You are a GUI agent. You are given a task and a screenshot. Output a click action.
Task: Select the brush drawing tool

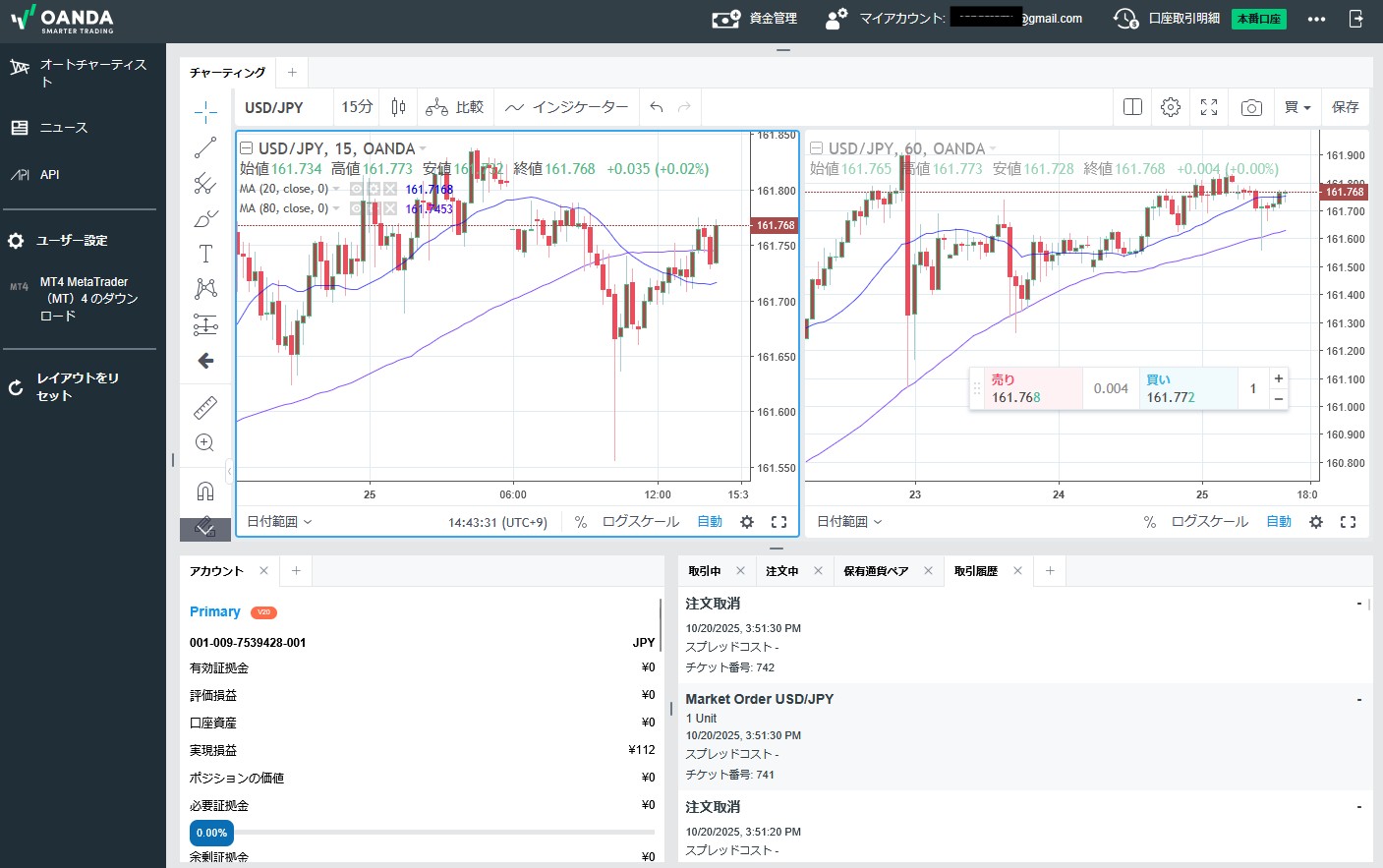point(205,218)
